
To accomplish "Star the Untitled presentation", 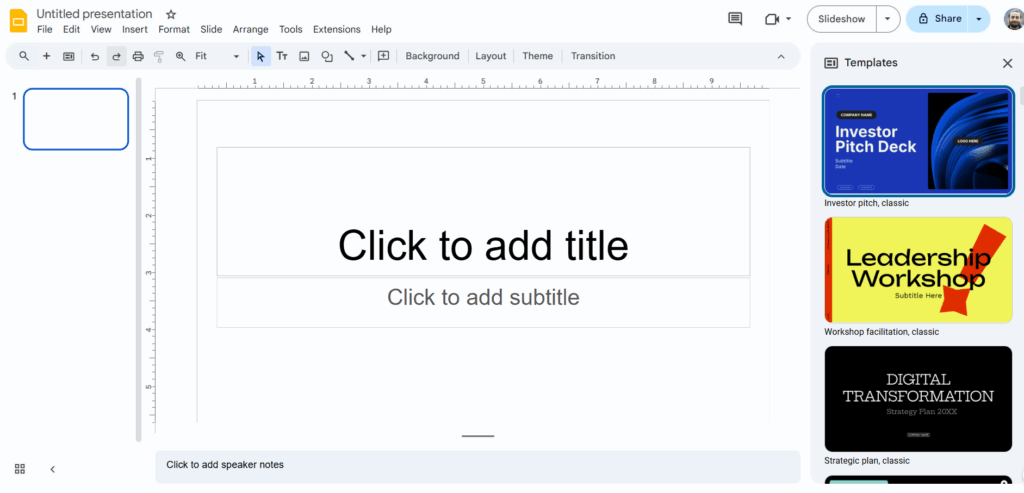I will [171, 14].
